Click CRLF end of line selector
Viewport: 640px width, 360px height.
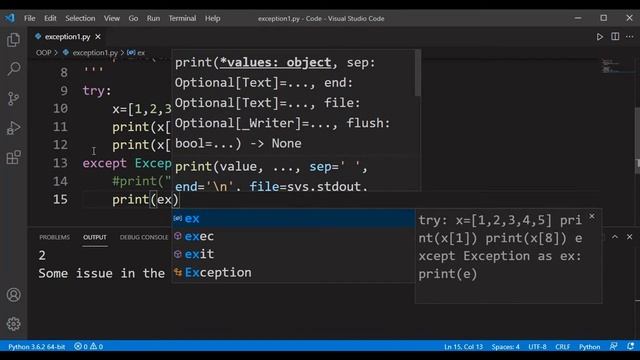point(562,347)
